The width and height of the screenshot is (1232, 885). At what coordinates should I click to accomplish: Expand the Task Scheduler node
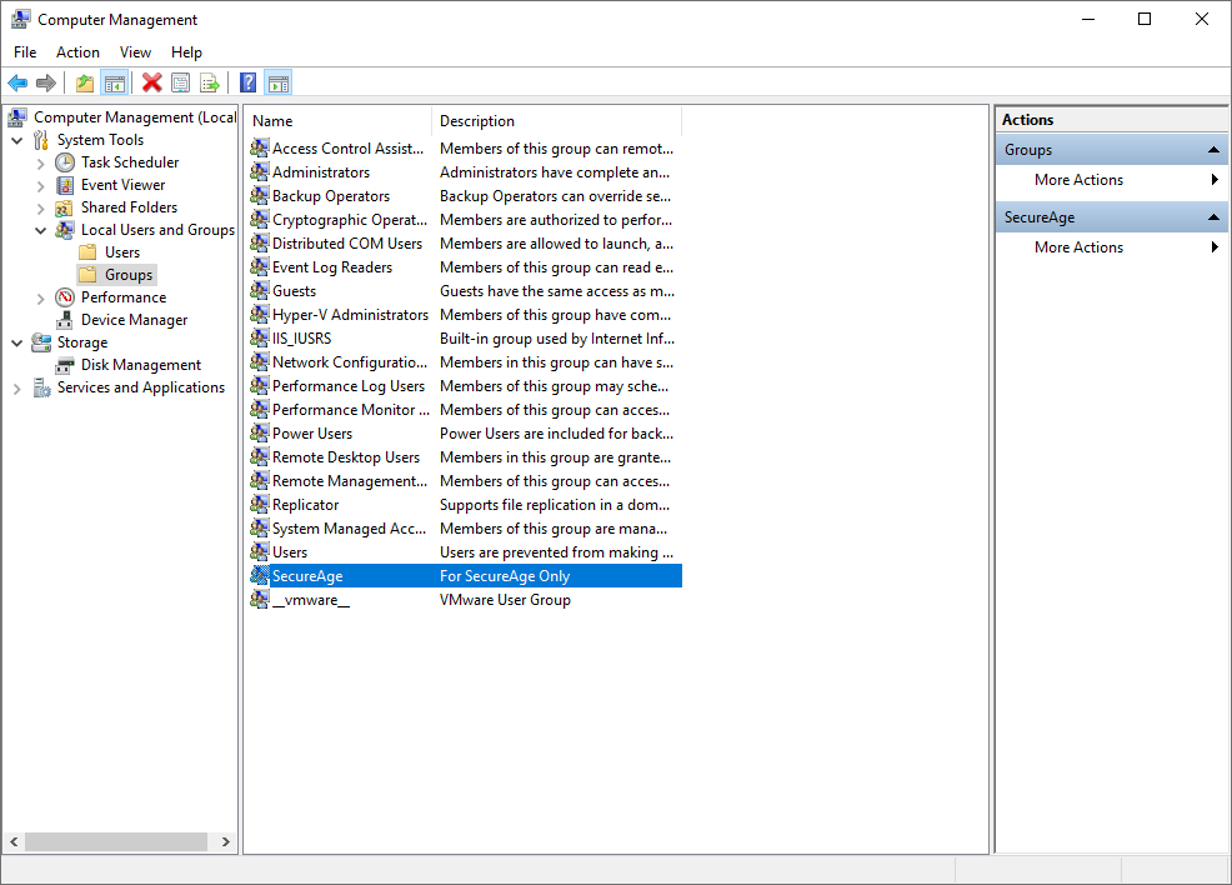41,163
